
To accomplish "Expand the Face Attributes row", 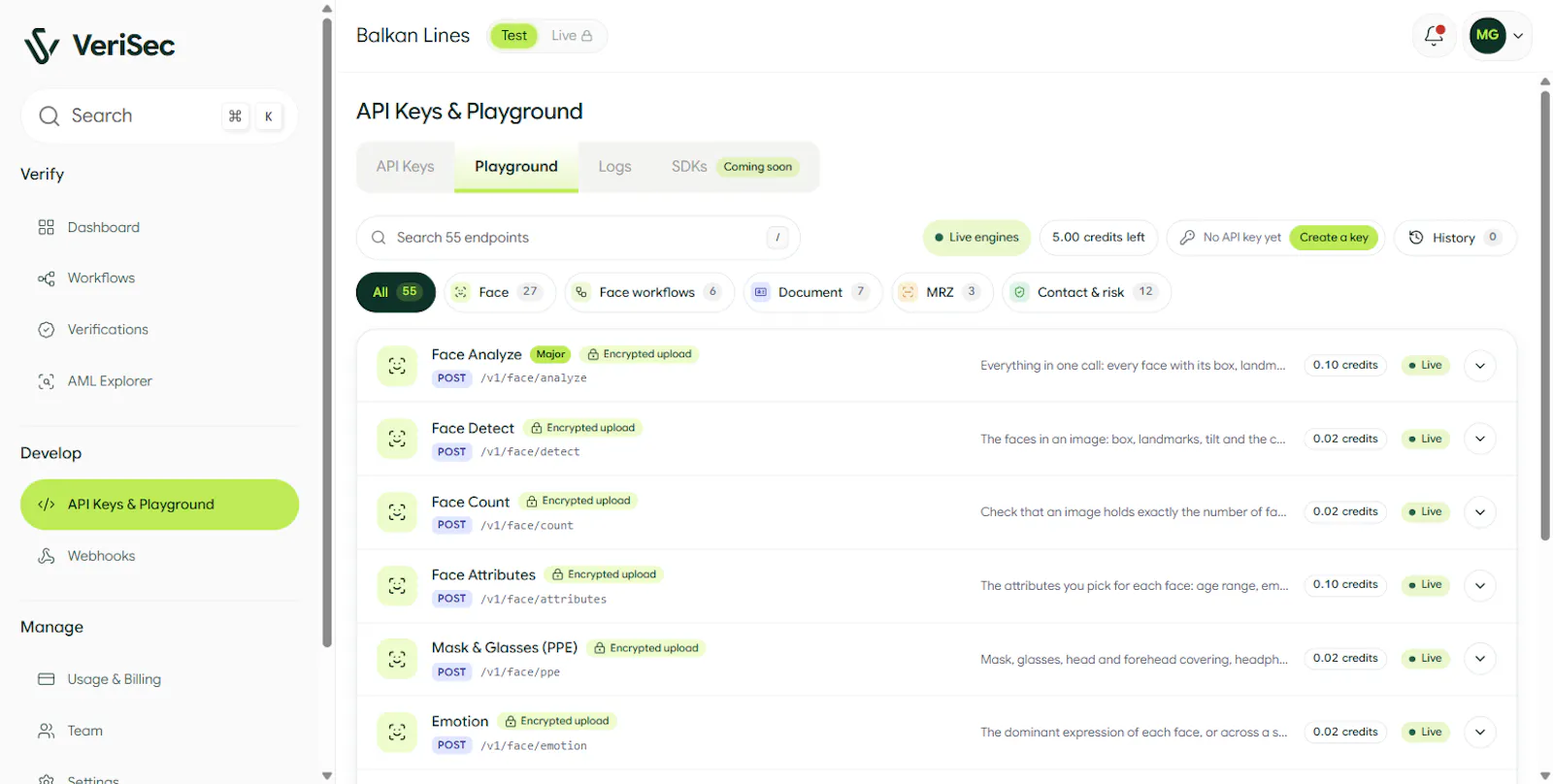I will (x=1480, y=585).
